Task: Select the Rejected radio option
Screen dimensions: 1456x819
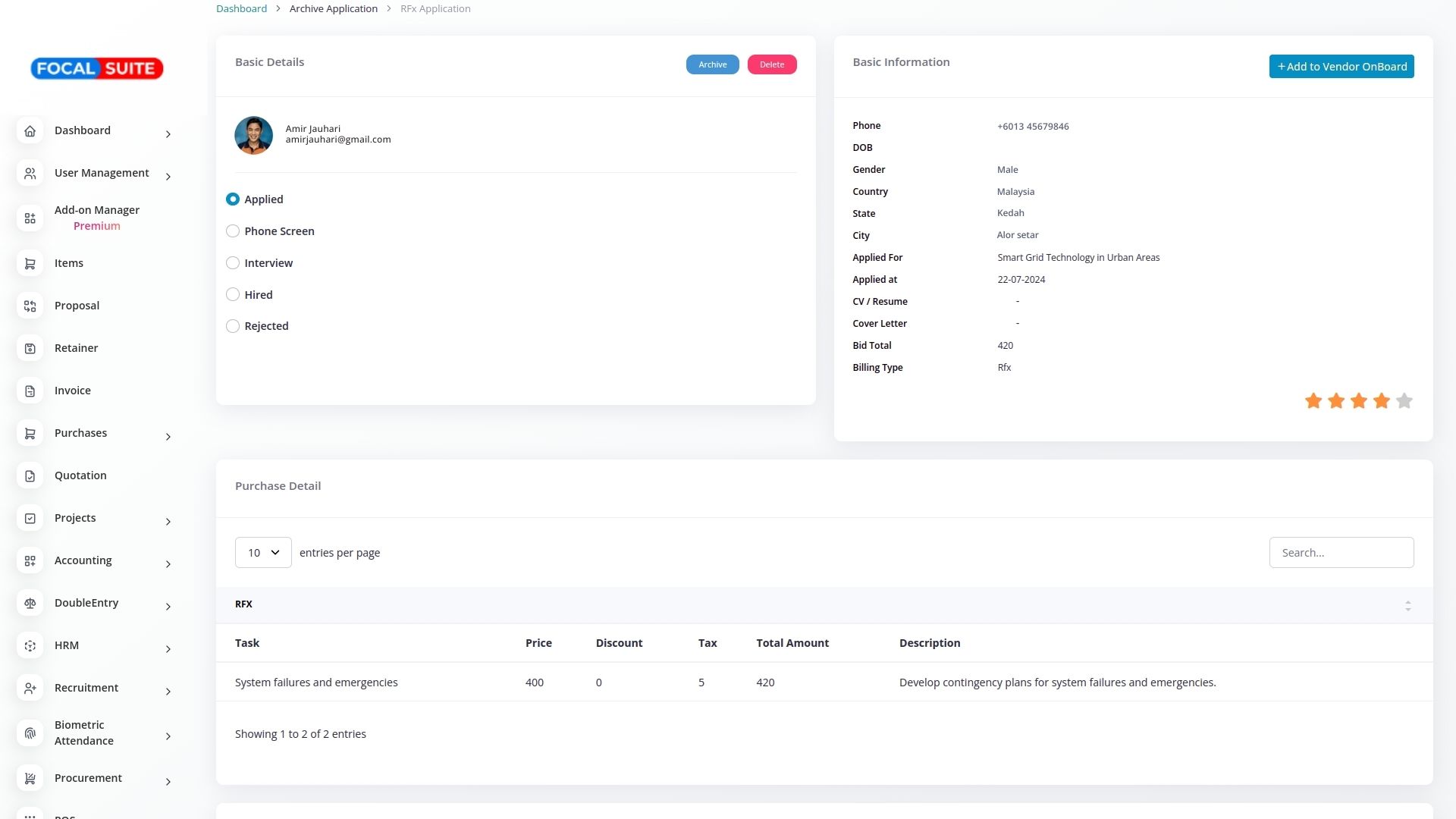Action: coord(233,326)
